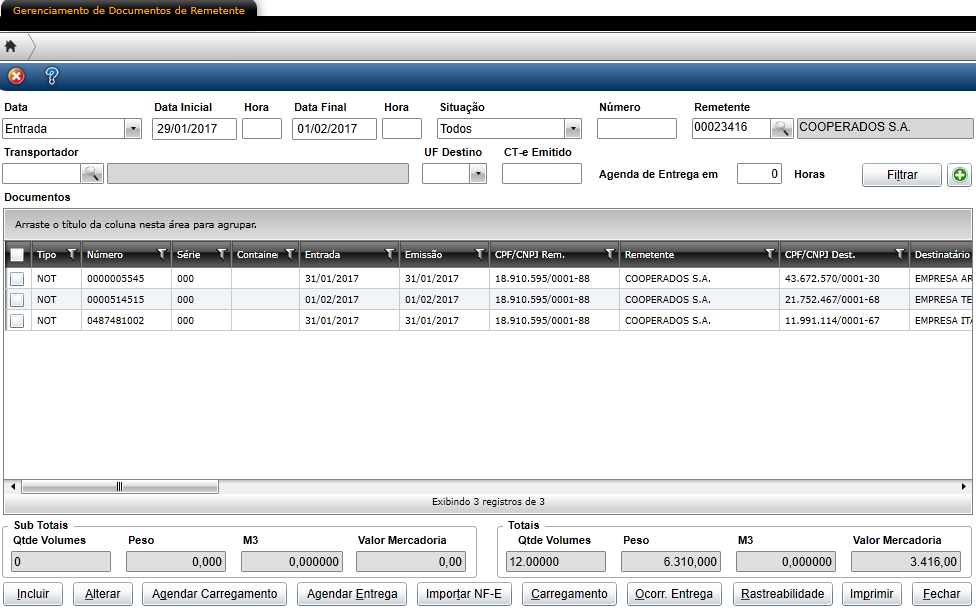976x610 pixels.
Task: Select cell with CNPJ 21.752.467/0001-68
Action: (844, 300)
